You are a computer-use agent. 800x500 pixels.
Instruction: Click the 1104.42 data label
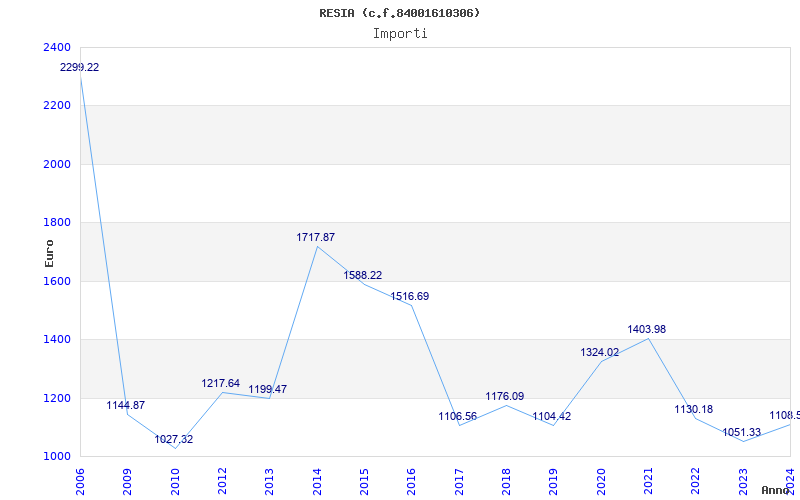(x=552, y=416)
